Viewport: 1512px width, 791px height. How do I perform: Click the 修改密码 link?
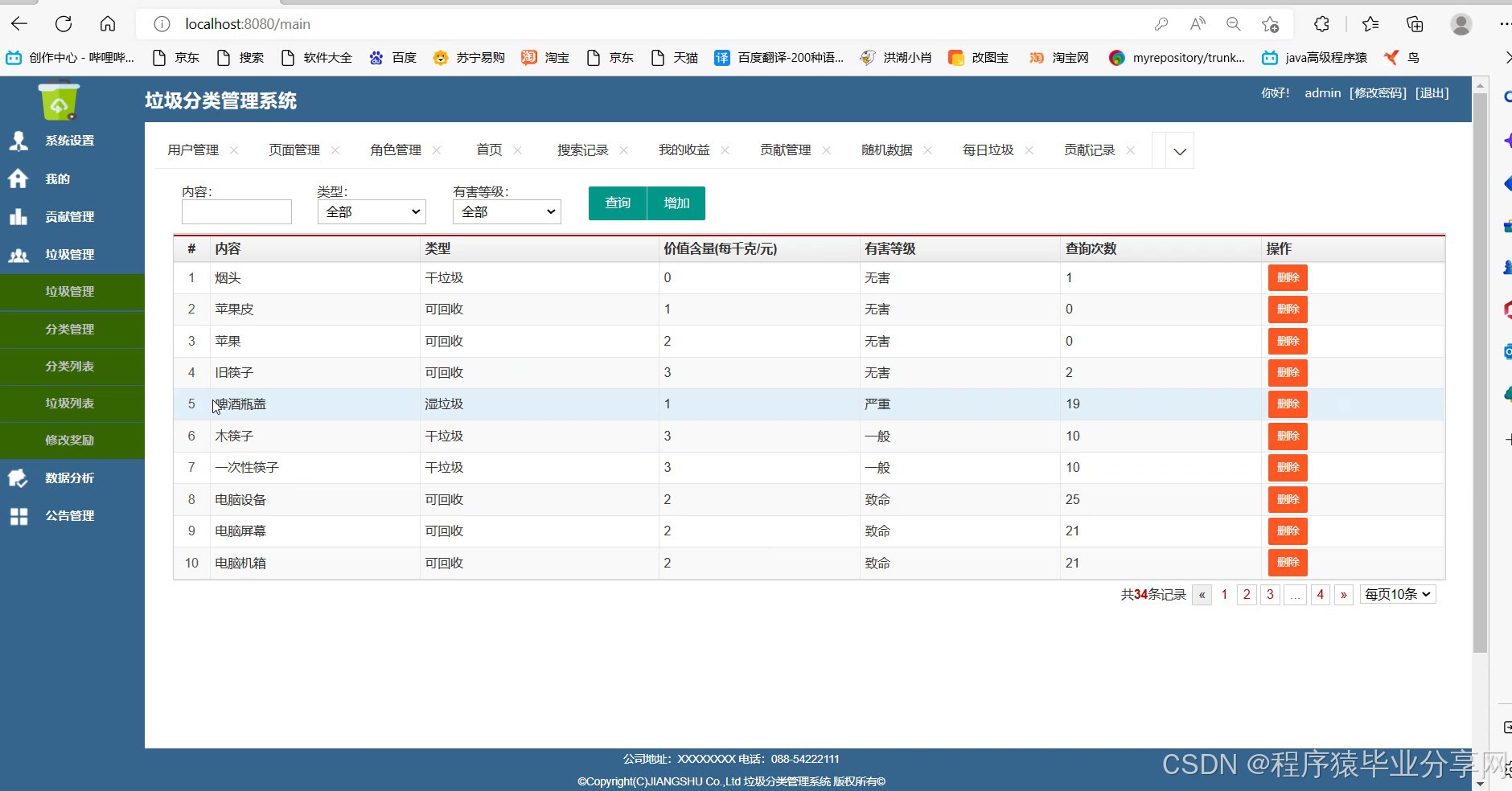pyautogui.click(x=1378, y=93)
